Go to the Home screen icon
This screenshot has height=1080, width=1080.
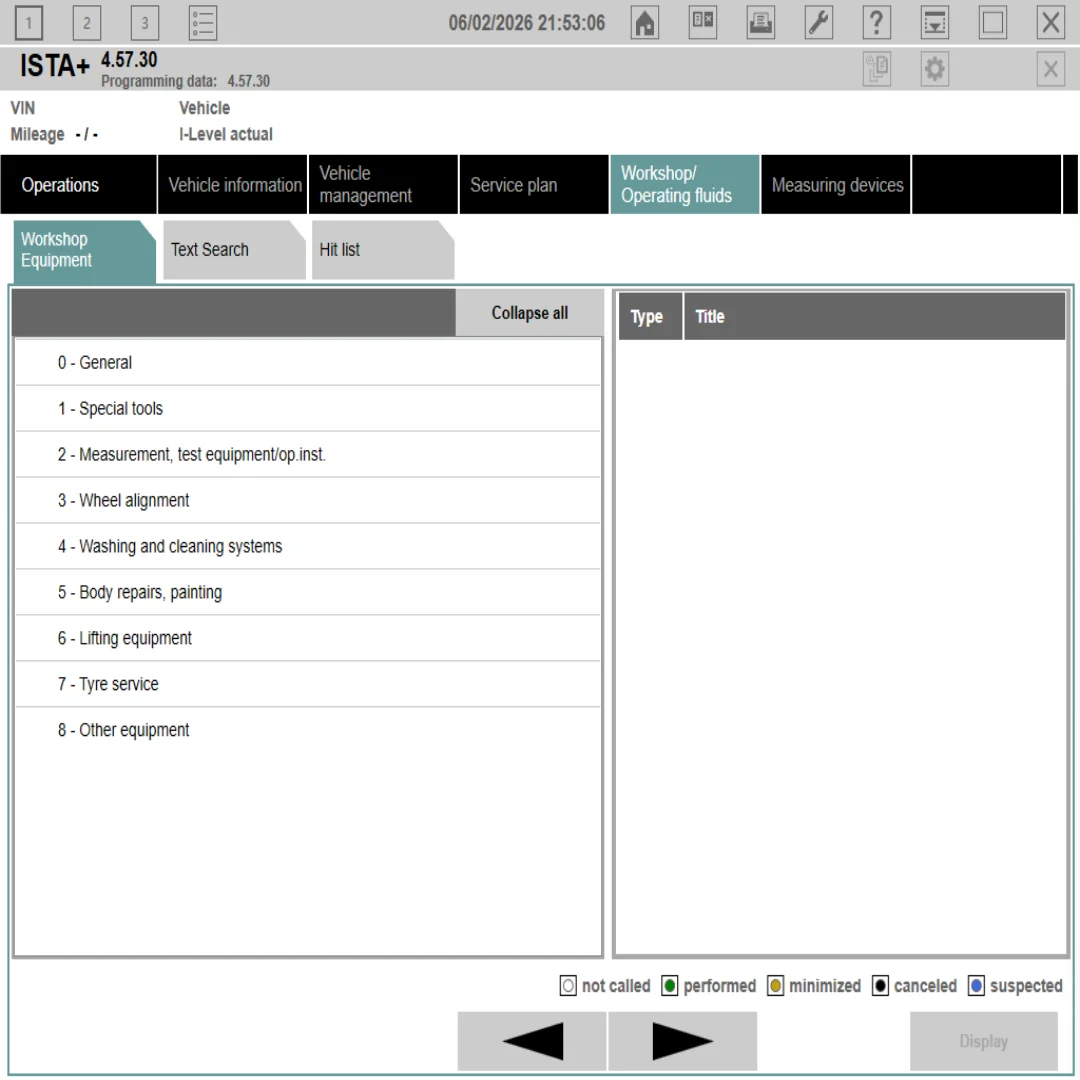(x=645, y=23)
